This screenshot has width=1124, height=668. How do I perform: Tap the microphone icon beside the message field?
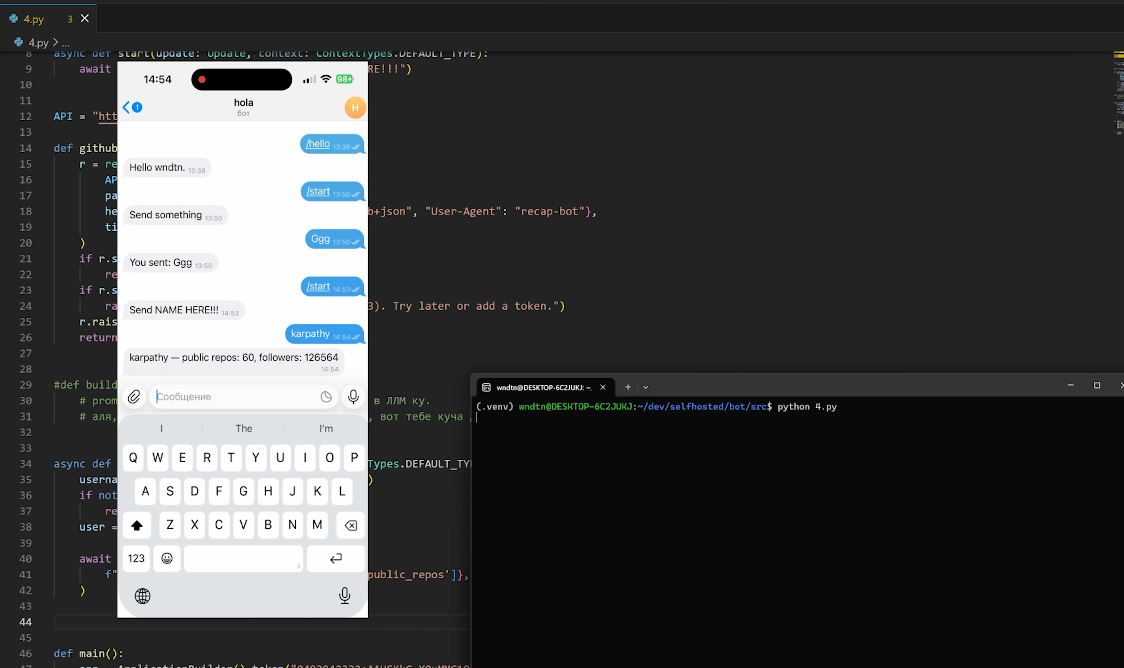pyautogui.click(x=352, y=396)
